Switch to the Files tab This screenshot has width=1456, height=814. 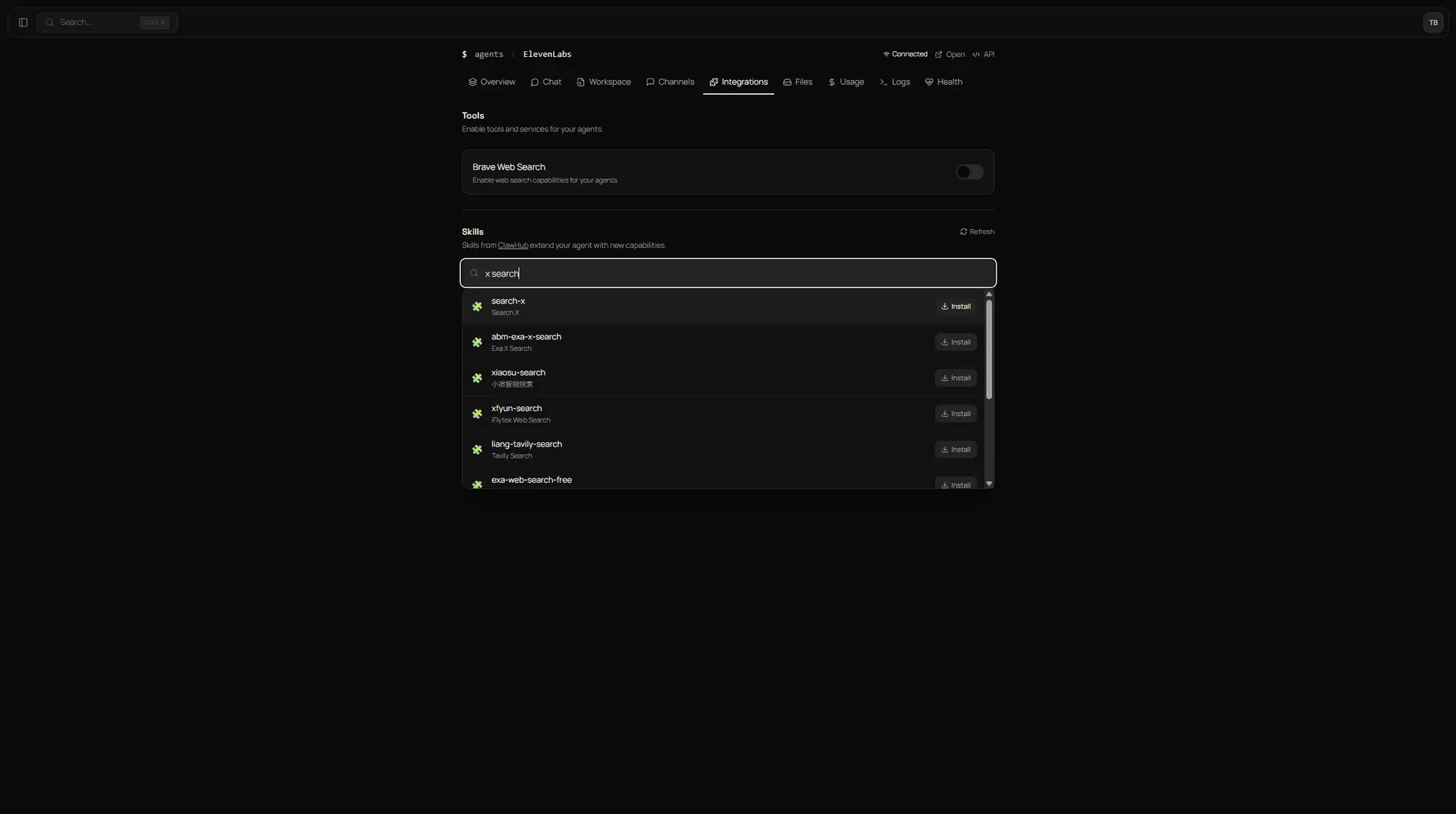tap(798, 82)
